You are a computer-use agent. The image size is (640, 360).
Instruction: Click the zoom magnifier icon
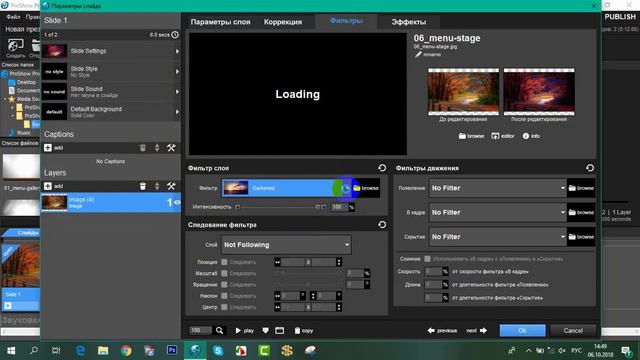click(220, 331)
